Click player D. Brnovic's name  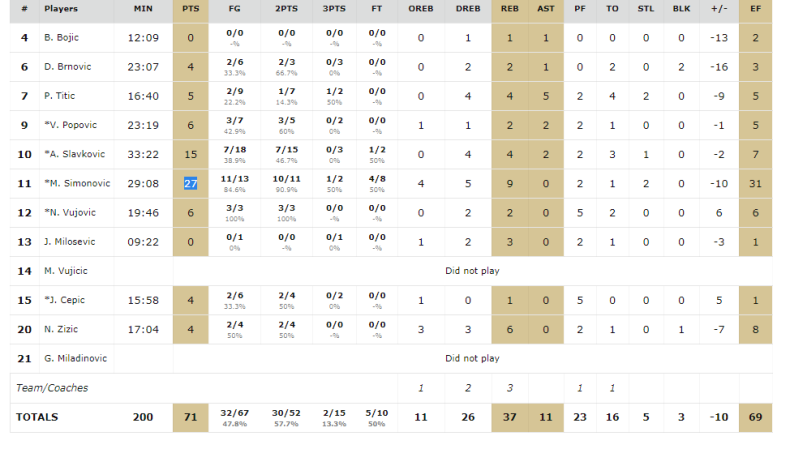65,67
